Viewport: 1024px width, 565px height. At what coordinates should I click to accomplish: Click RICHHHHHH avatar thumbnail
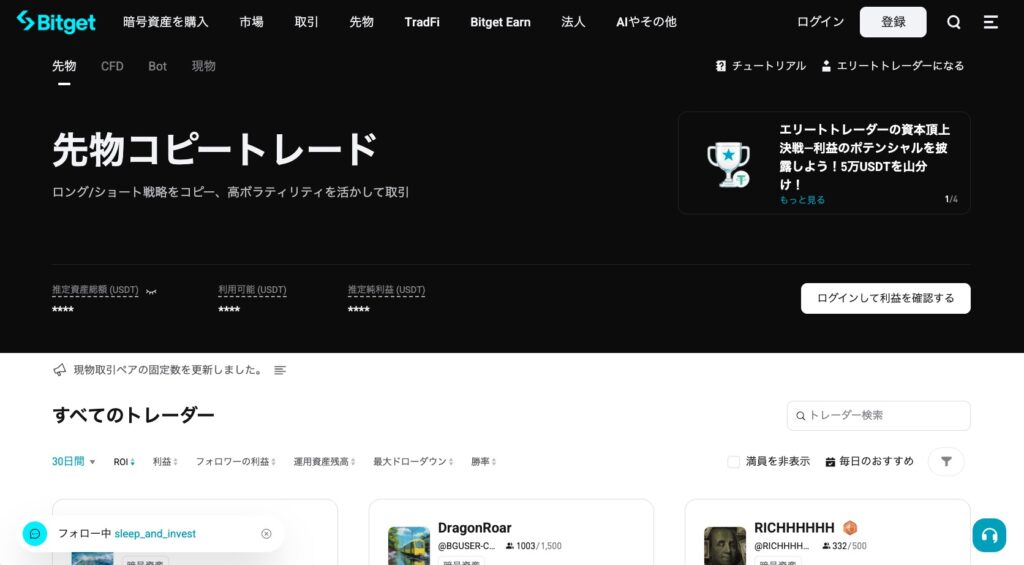coord(725,546)
